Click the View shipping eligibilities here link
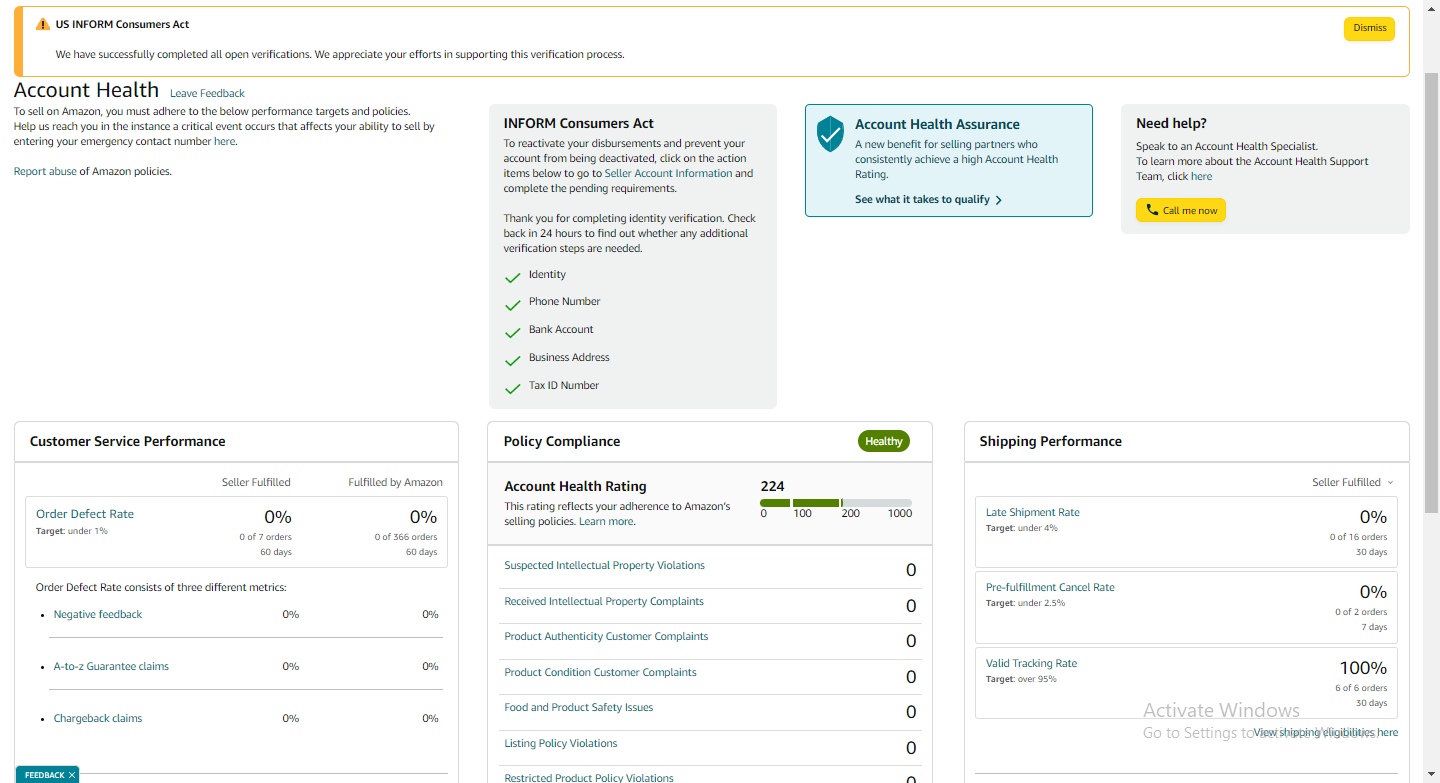The width and height of the screenshot is (1440, 783). point(1326,732)
